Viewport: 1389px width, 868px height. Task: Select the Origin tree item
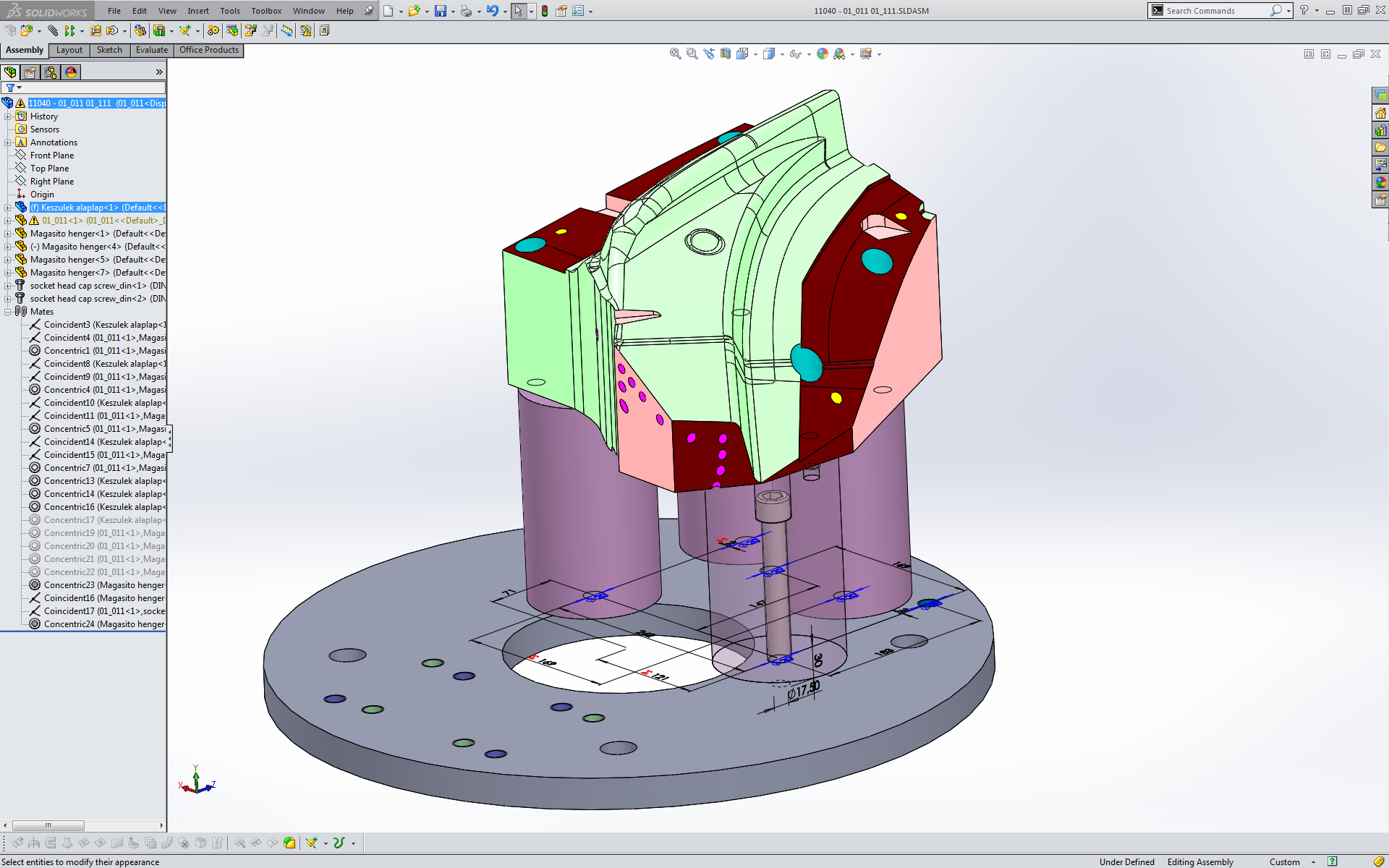pyautogui.click(x=42, y=195)
